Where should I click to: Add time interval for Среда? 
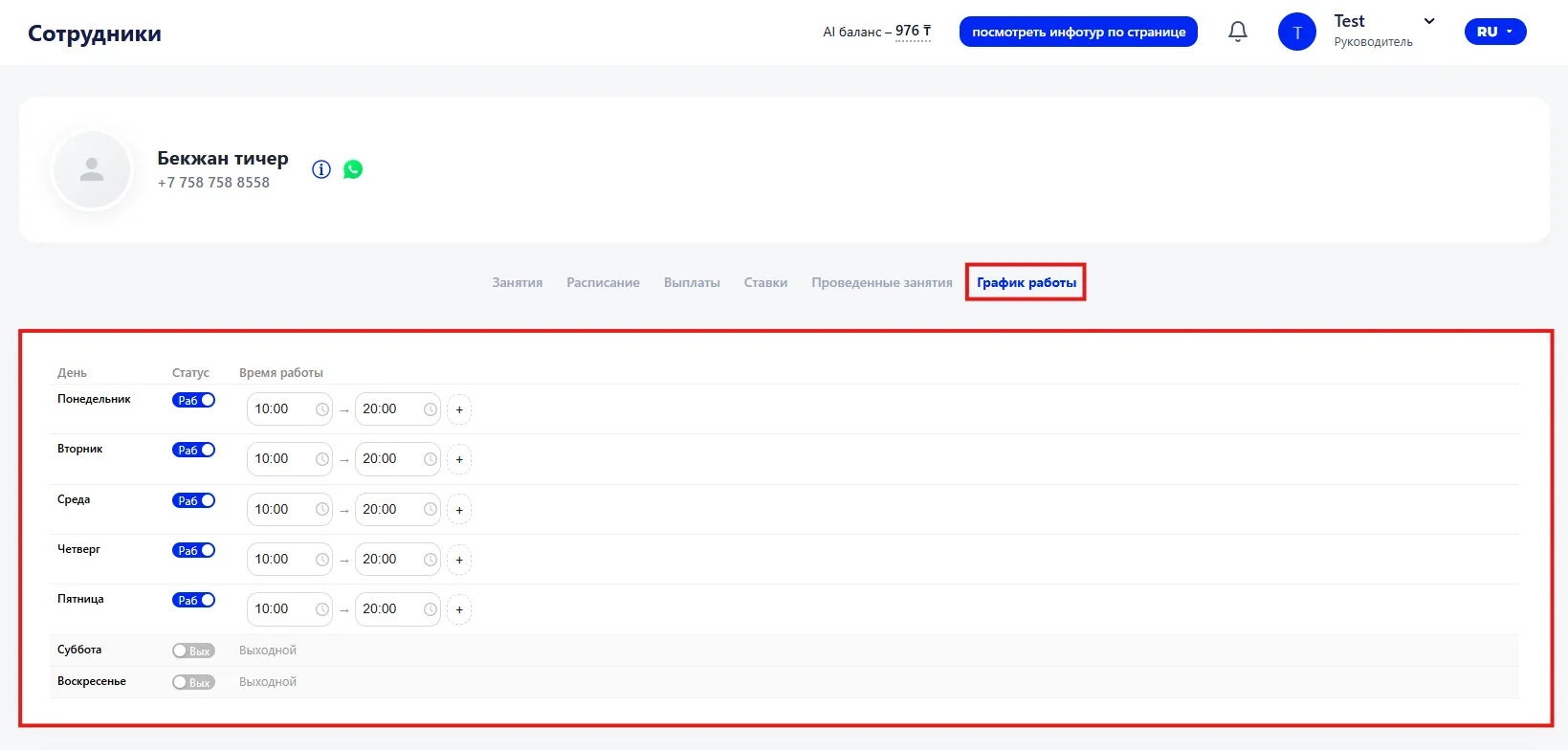(x=459, y=510)
